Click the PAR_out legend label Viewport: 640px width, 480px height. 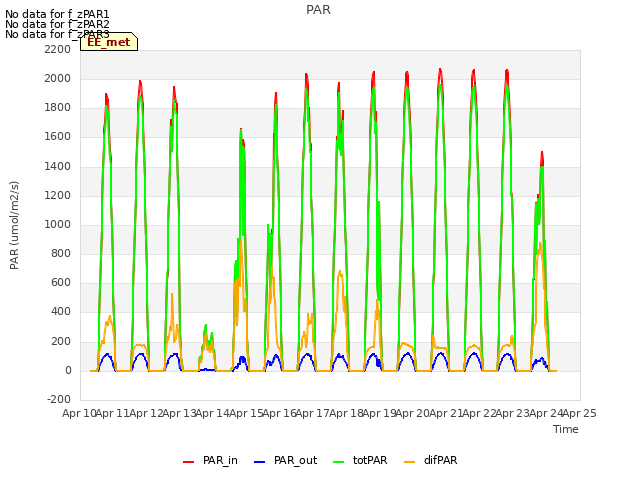coord(296,461)
